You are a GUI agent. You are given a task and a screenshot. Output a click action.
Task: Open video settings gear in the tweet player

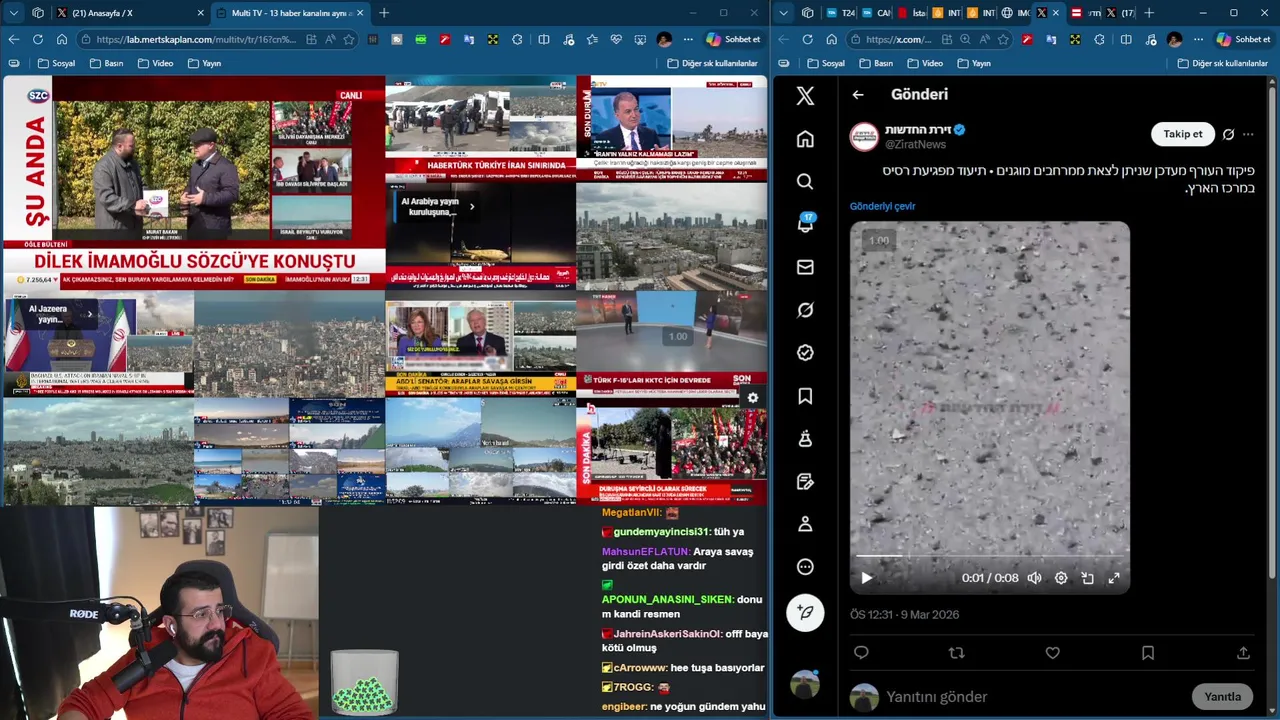[x=1061, y=578]
